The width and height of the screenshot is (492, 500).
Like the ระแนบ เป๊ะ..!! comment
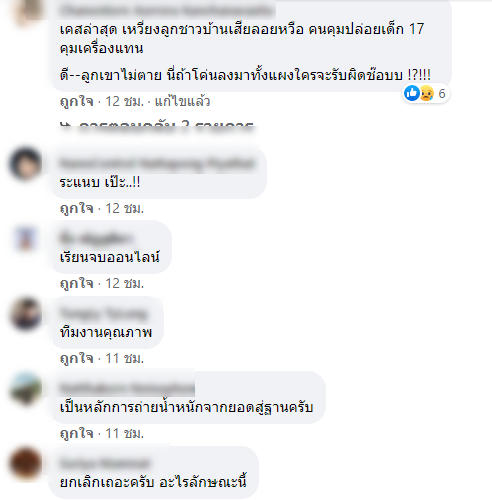(x=76, y=209)
